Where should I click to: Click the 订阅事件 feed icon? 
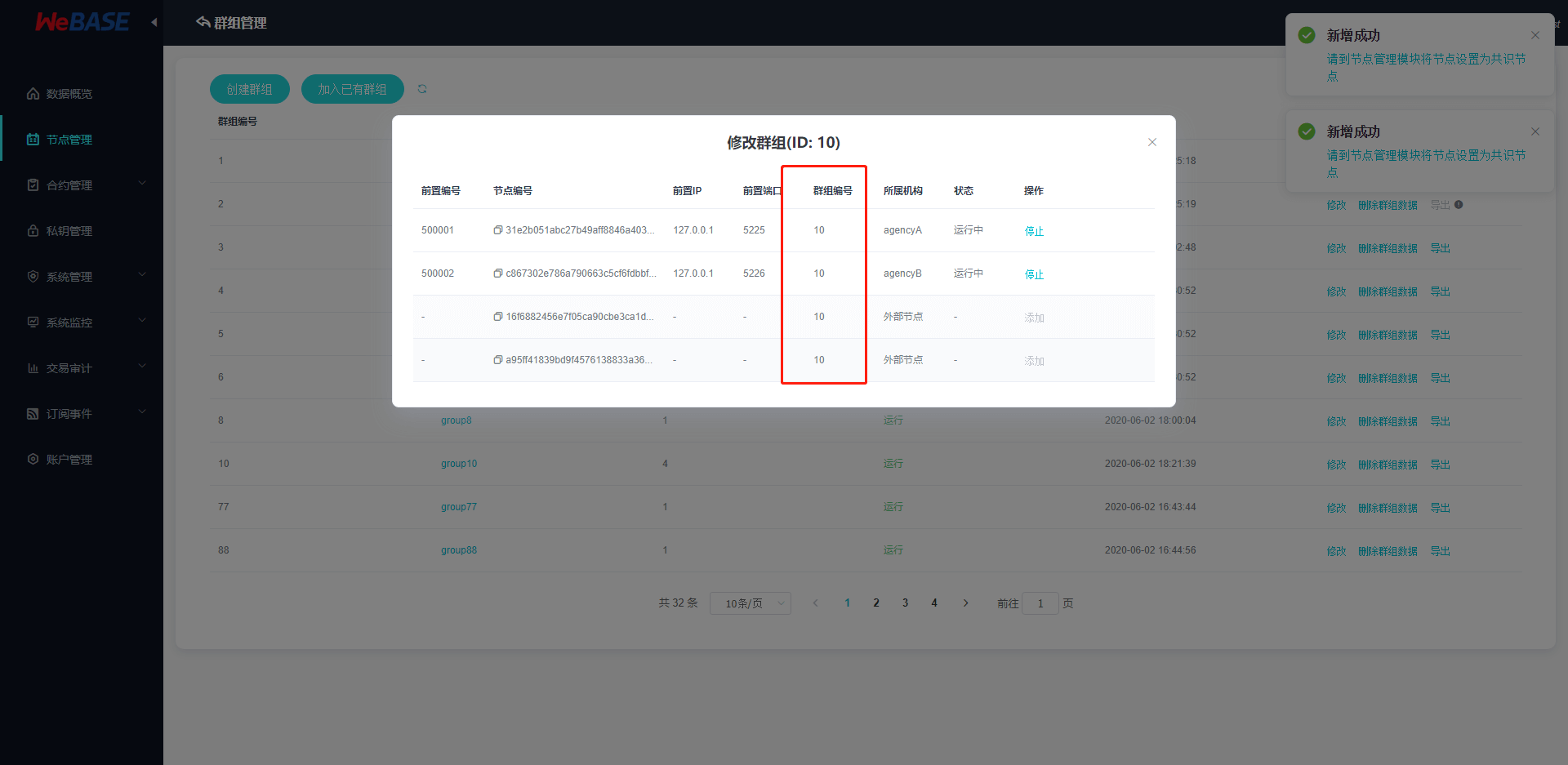click(33, 414)
